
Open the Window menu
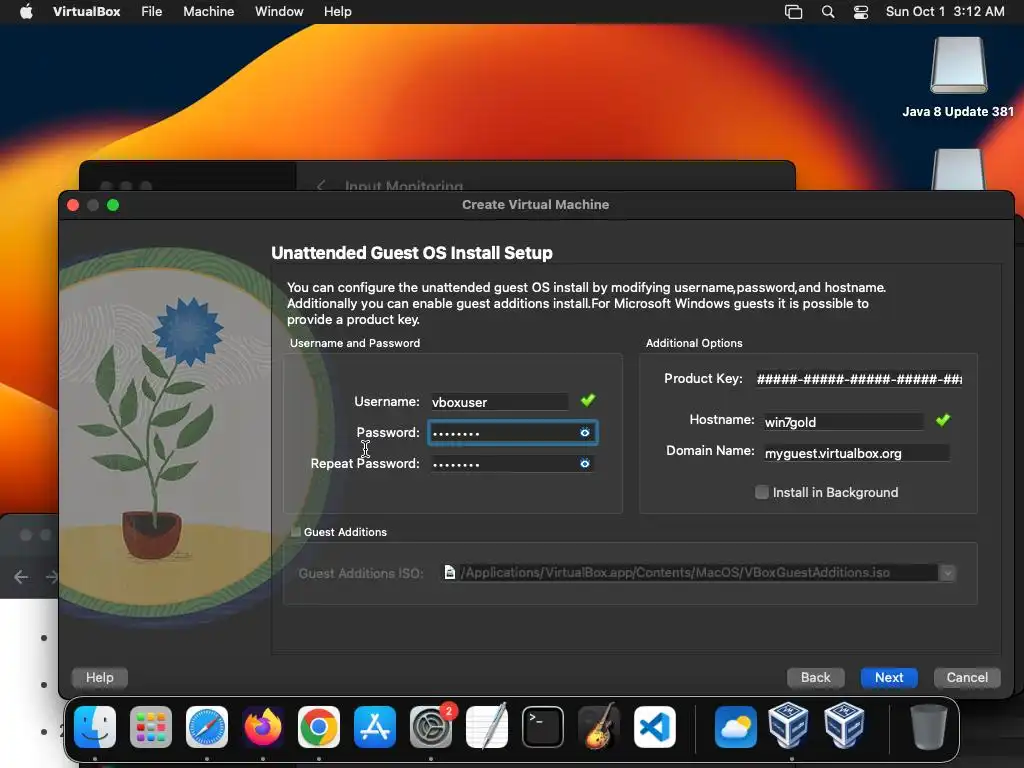point(279,12)
